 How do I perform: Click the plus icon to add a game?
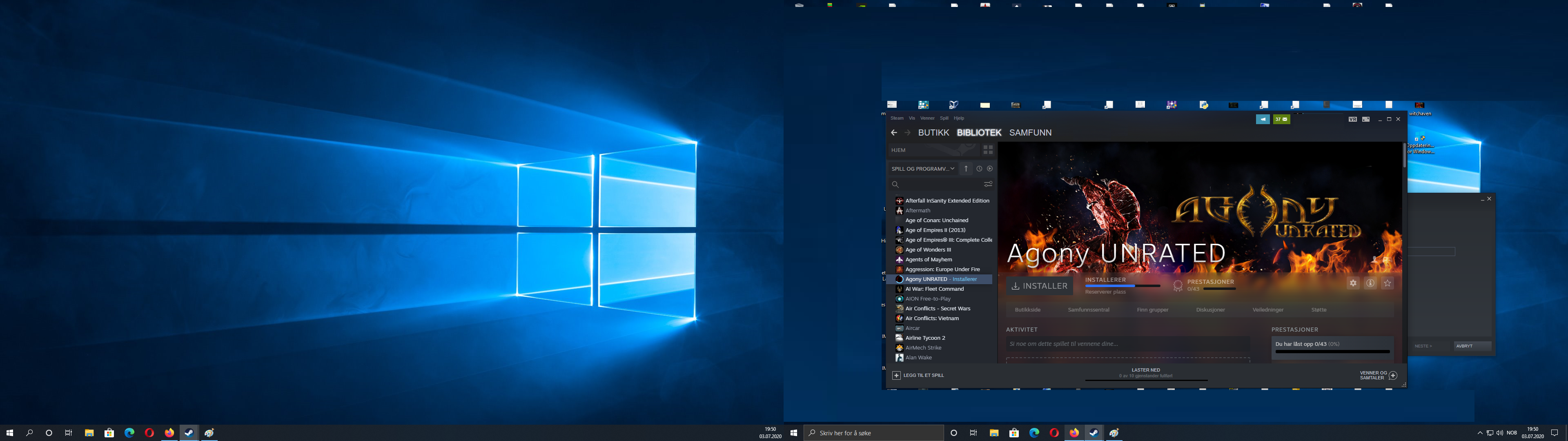click(x=896, y=375)
